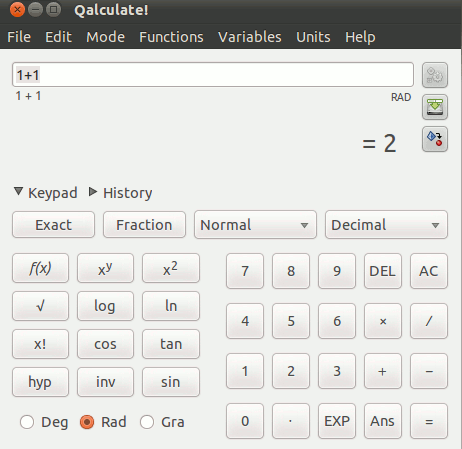Open the Units menu
Viewport: 462px width, 449px height.
click(x=313, y=37)
